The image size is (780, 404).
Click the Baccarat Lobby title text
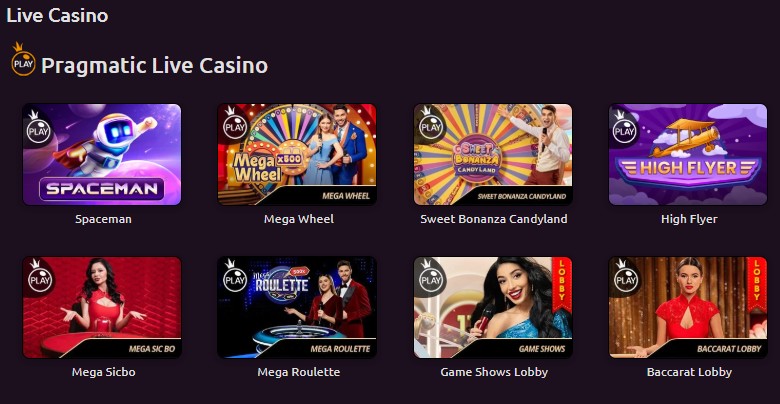[689, 372]
